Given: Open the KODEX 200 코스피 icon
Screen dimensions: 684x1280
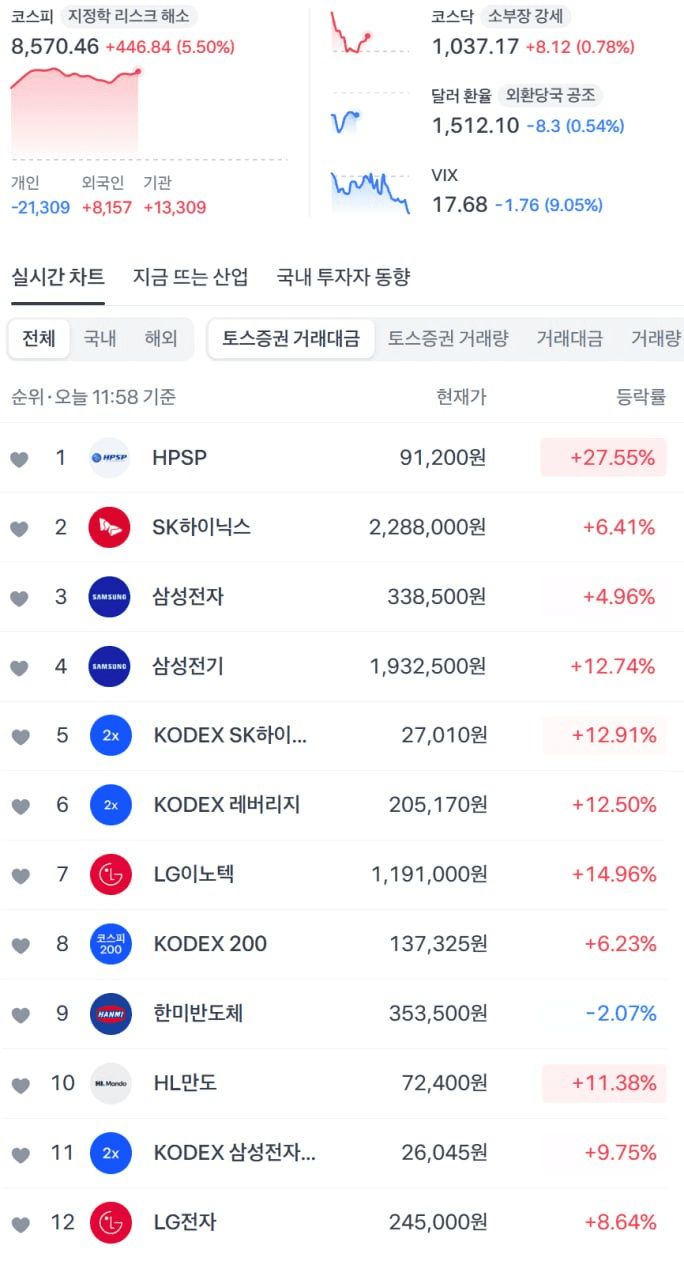Looking at the screenshot, I should click(110, 944).
